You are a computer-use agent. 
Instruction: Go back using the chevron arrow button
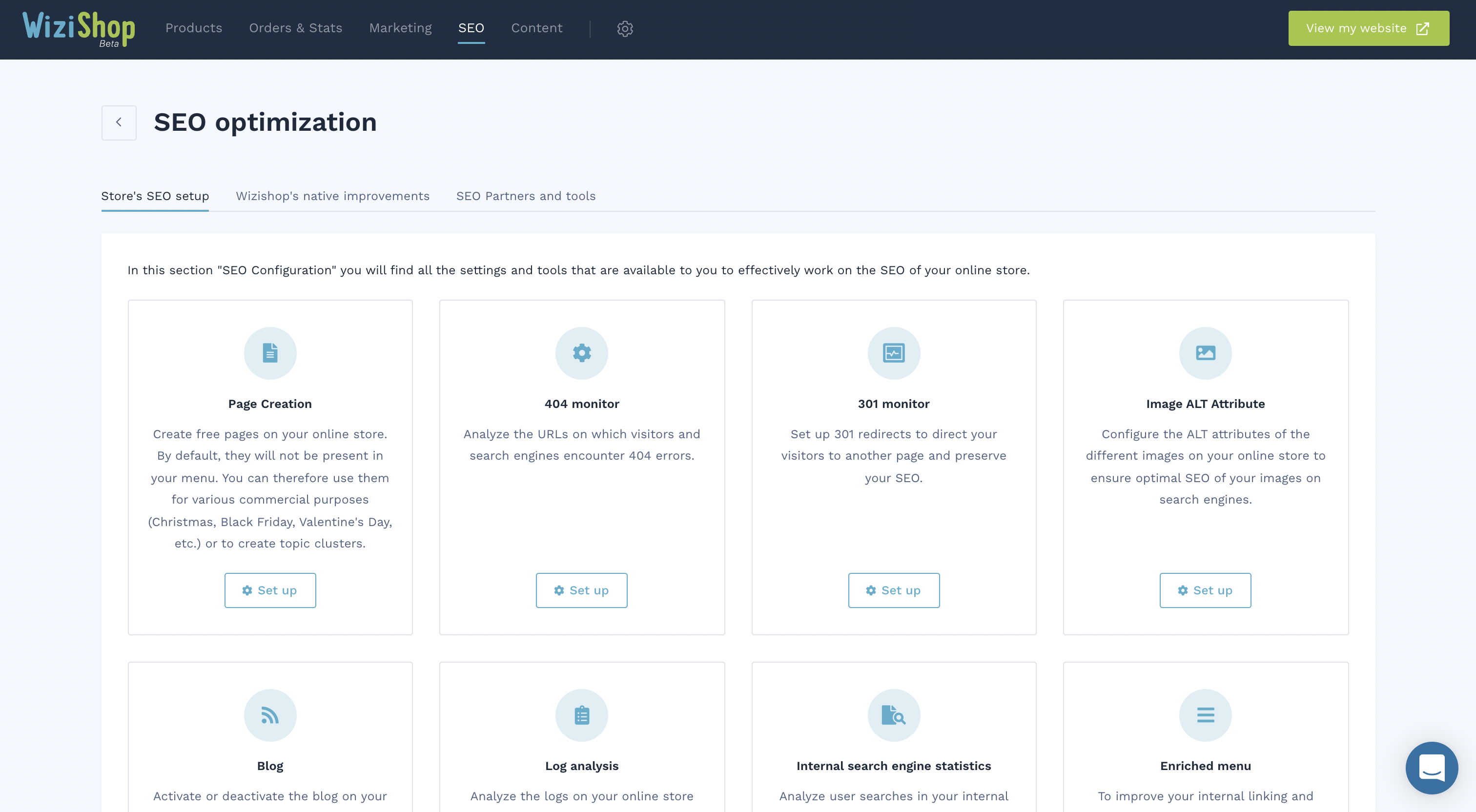coord(119,122)
